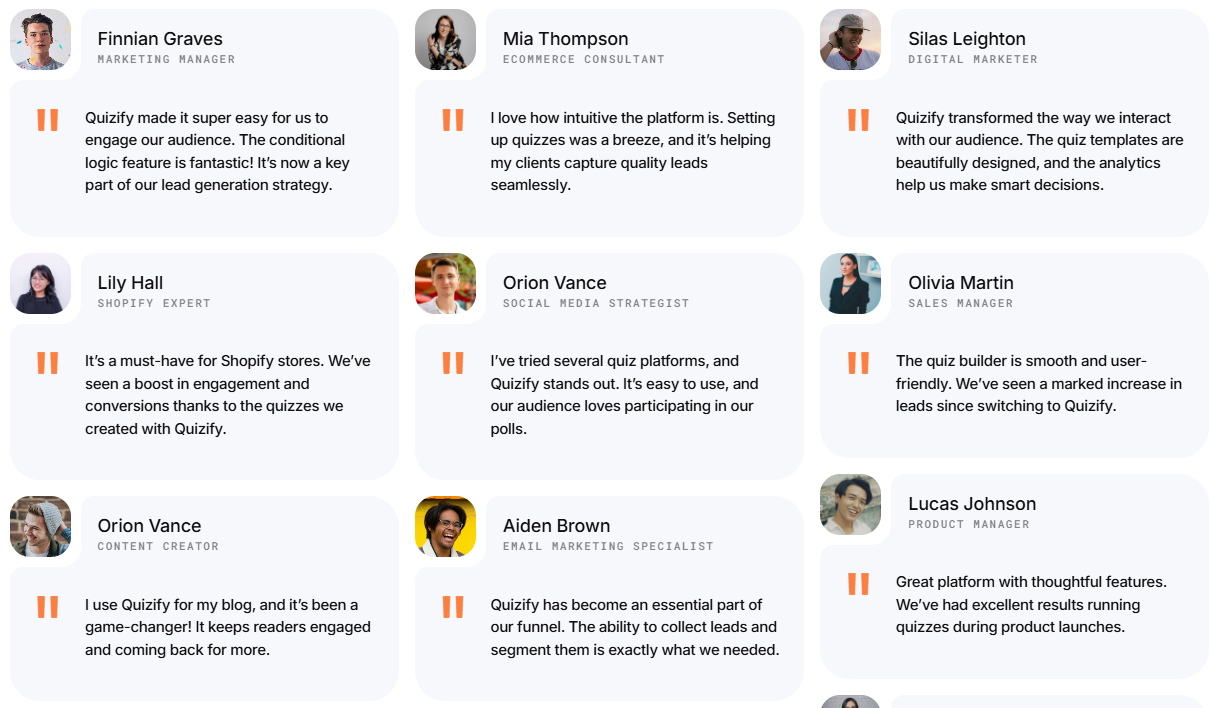Viewport: 1214px width, 708px height.
Task: Click the name Silas Leighton
Action: tap(966, 39)
